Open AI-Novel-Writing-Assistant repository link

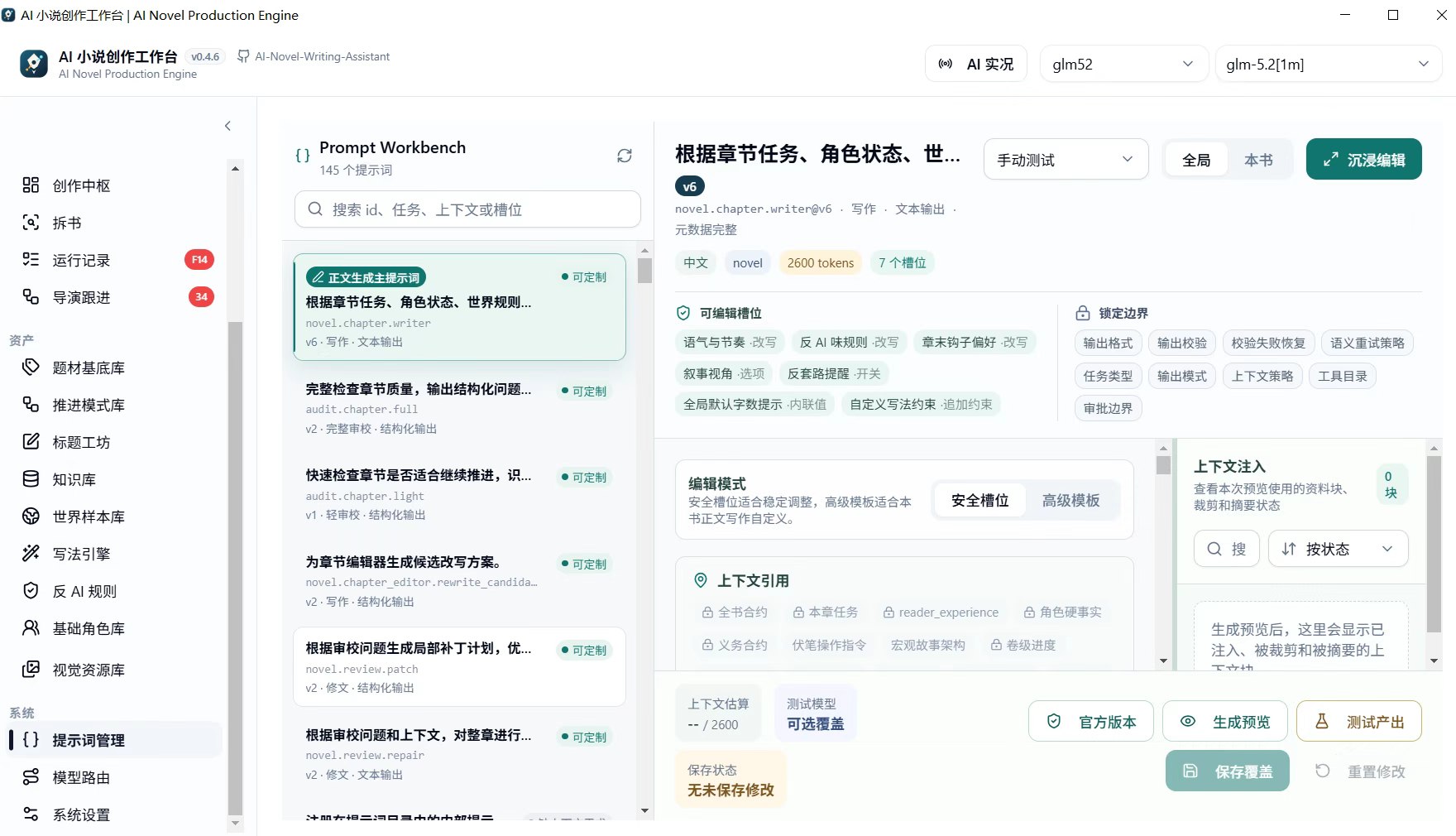point(314,56)
